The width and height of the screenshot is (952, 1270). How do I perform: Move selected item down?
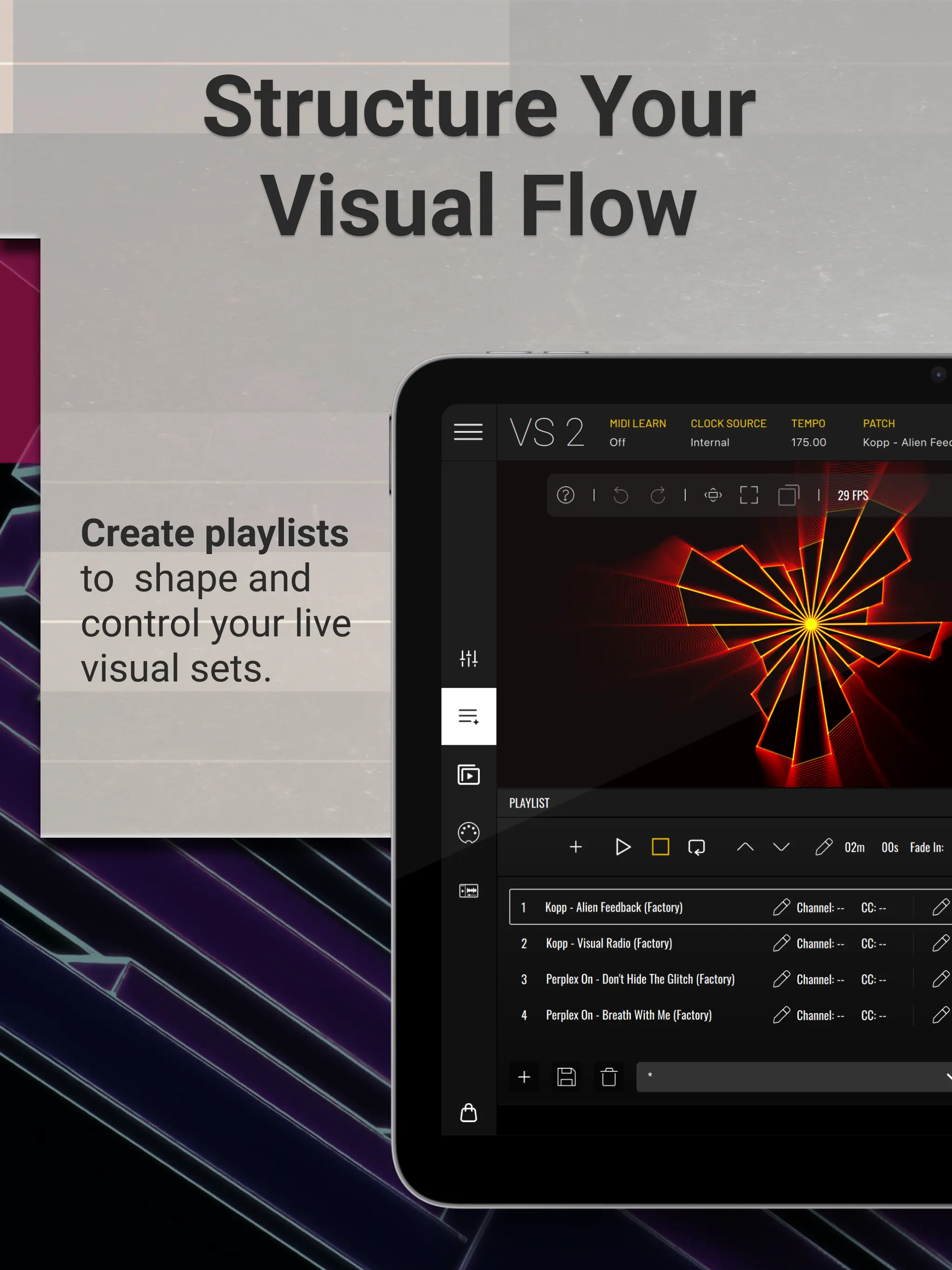(781, 847)
